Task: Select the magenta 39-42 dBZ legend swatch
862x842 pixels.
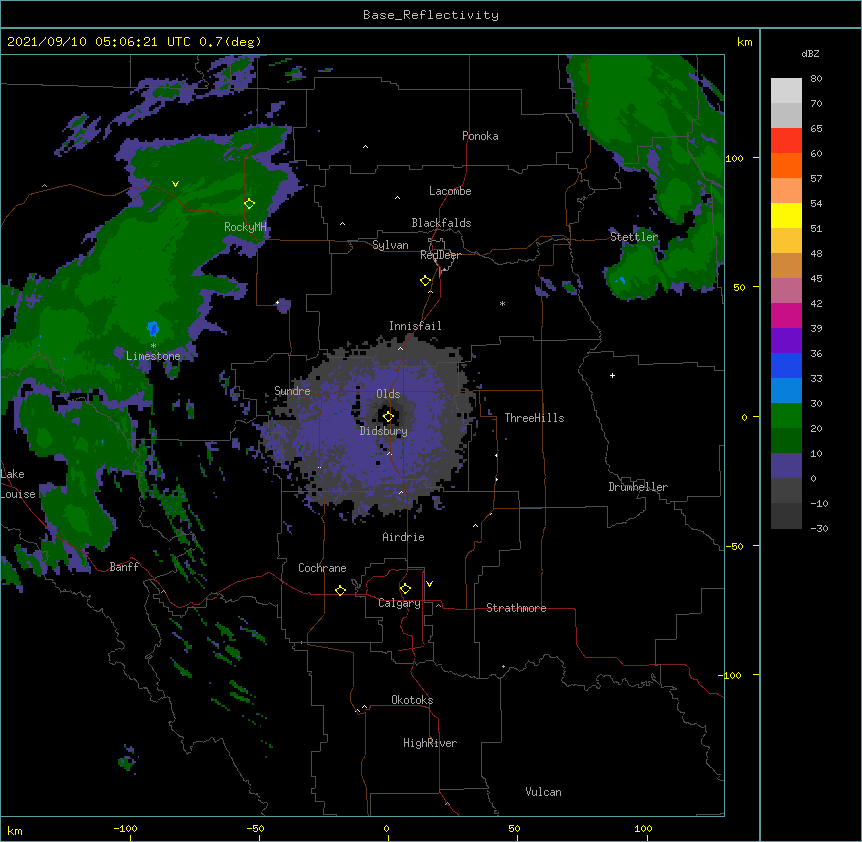Action: [786, 316]
